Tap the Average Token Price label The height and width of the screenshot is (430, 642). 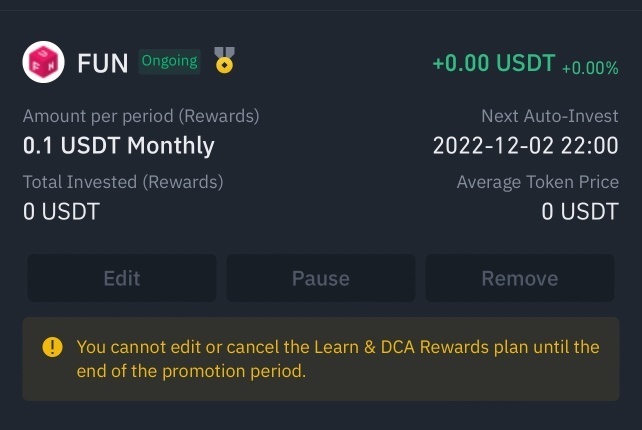click(537, 182)
